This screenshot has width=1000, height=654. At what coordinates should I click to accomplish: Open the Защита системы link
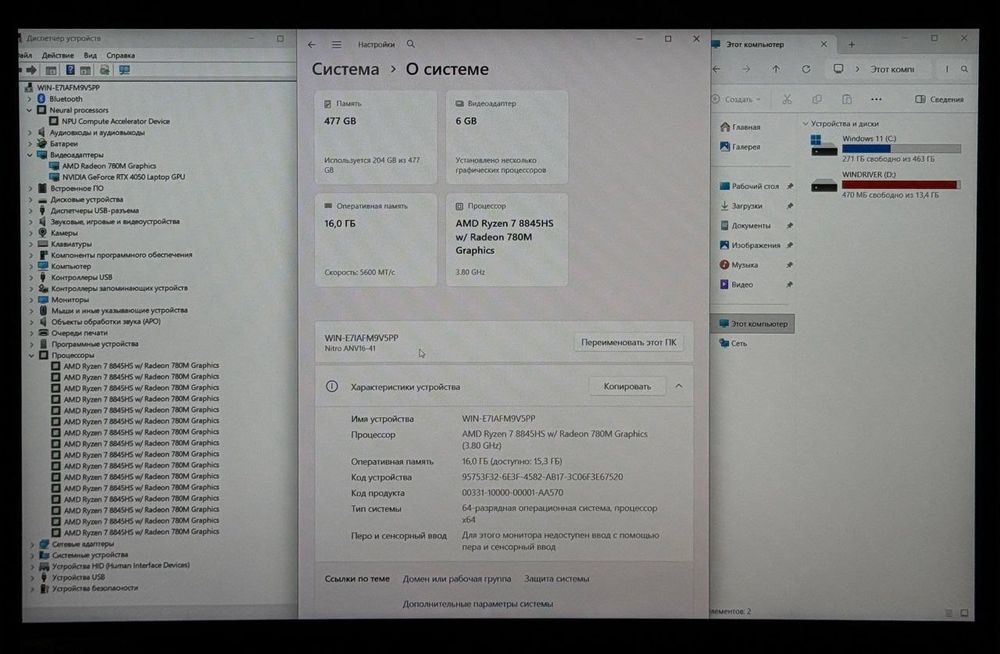tap(557, 579)
